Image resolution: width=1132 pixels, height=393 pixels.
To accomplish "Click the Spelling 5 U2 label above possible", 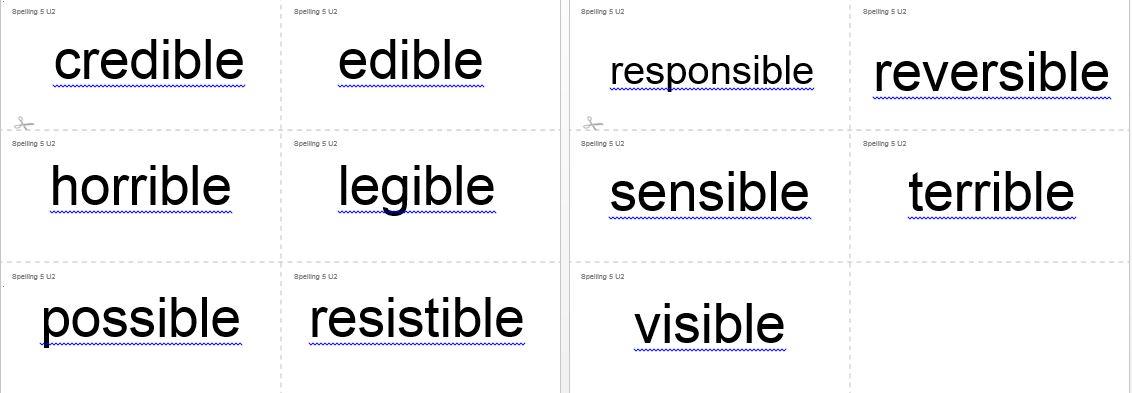I will pos(33,277).
